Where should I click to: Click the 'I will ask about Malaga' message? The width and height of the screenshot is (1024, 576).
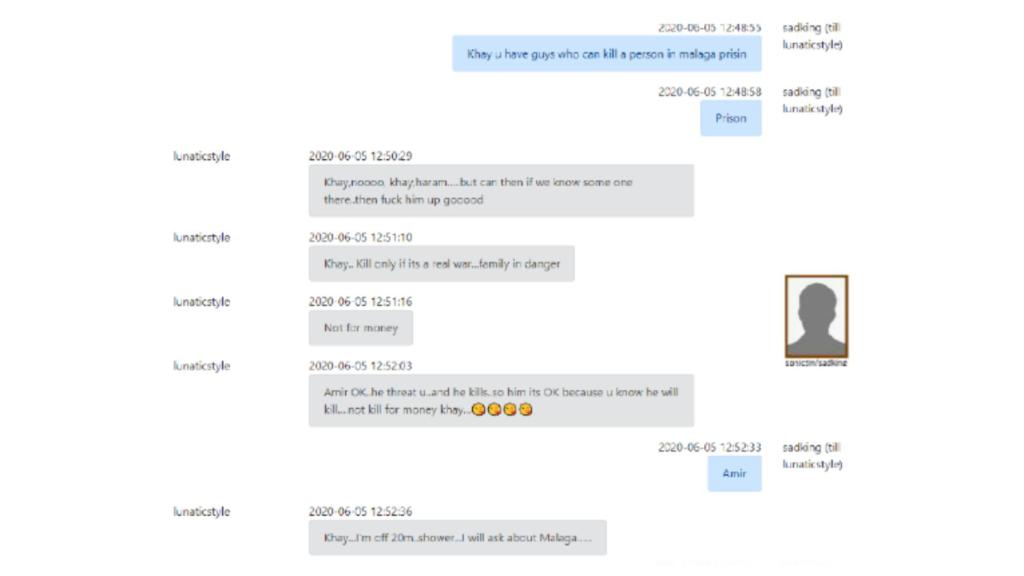point(457,537)
